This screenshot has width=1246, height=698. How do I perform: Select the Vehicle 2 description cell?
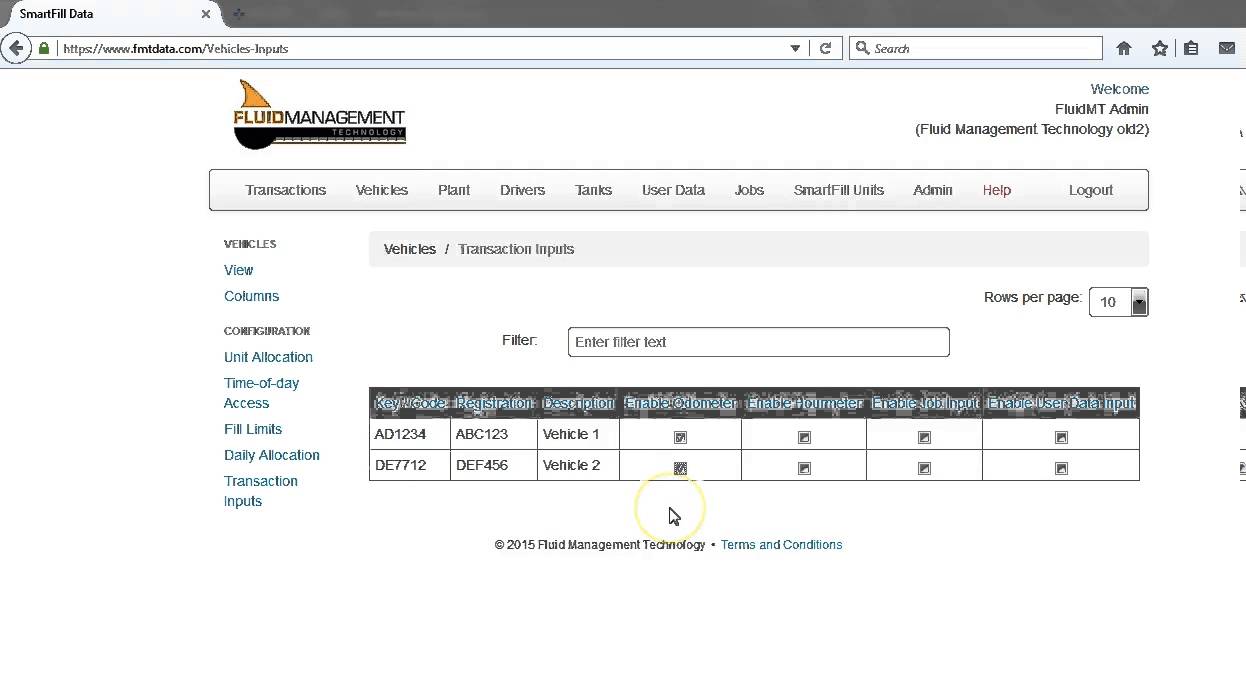578,465
